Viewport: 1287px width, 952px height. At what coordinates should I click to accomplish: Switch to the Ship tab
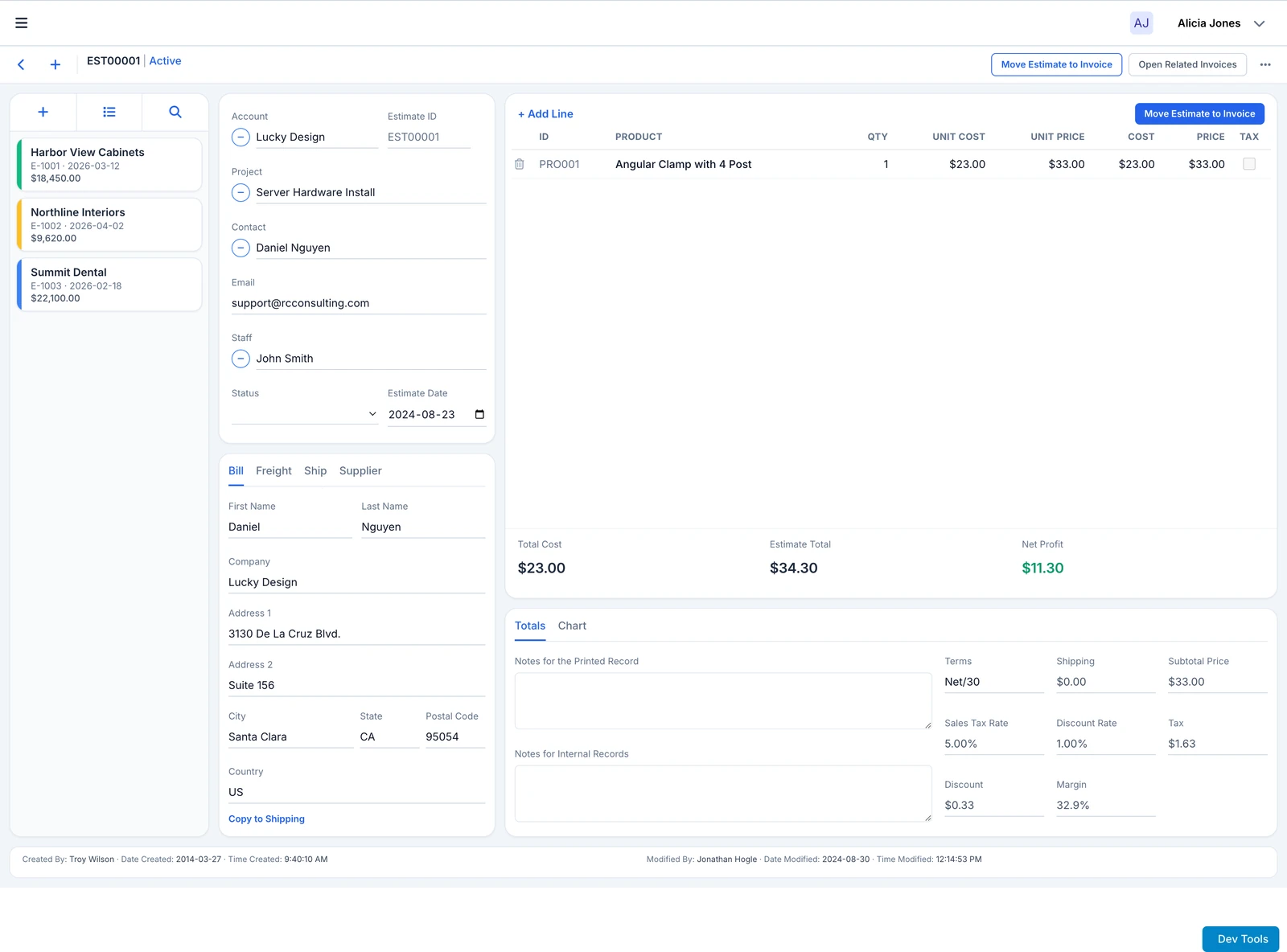click(315, 471)
